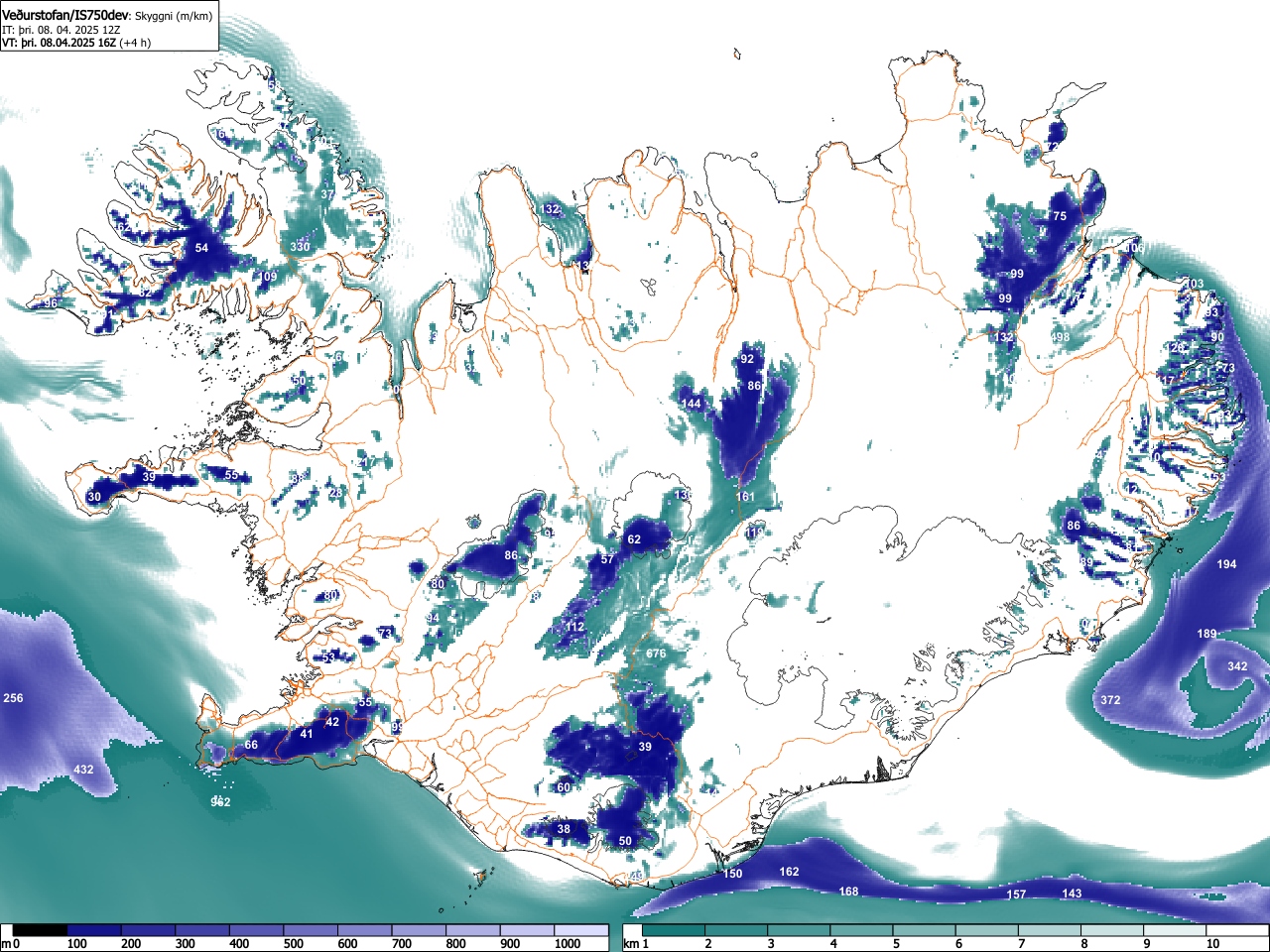Click the 143 value in the southern sea band
Screen dimensions: 1270x952
[x=1072, y=893]
